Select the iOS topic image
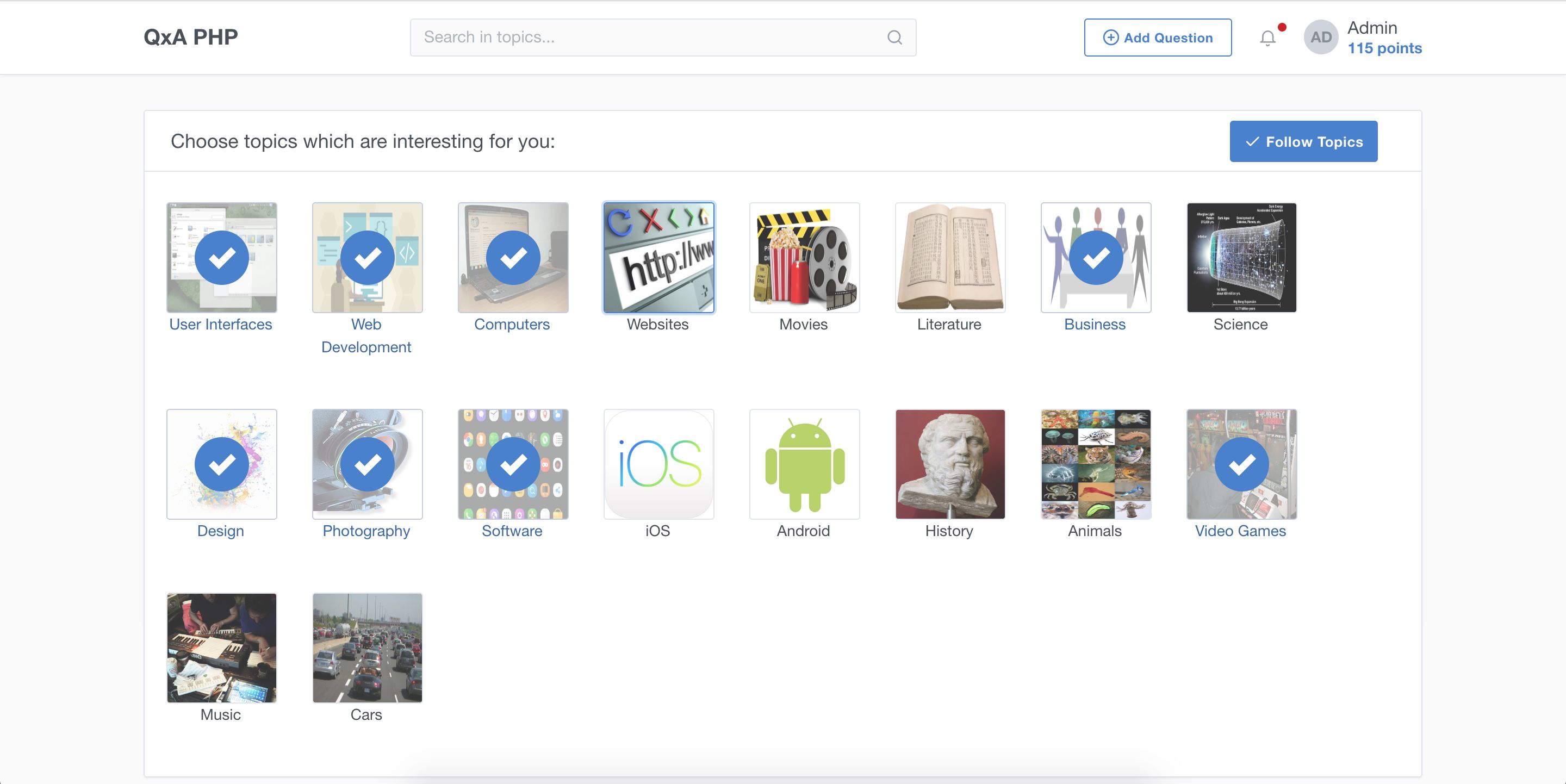Image resolution: width=1566 pixels, height=784 pixels. 658,464
